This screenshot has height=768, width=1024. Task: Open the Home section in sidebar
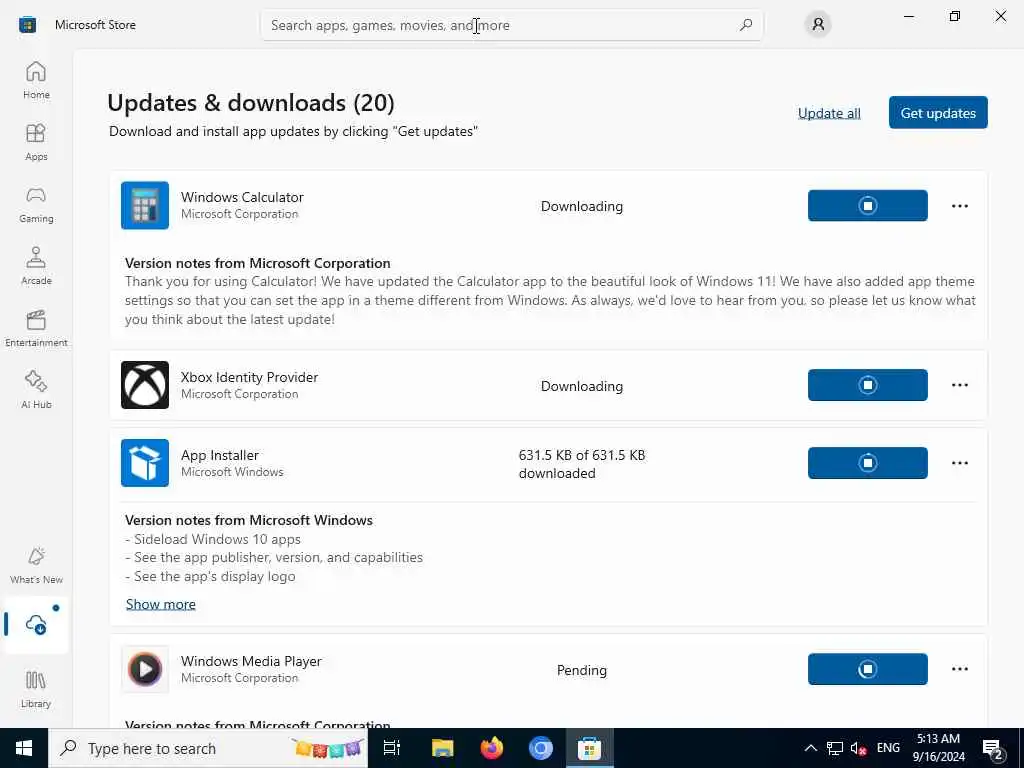tap(36, 80)
